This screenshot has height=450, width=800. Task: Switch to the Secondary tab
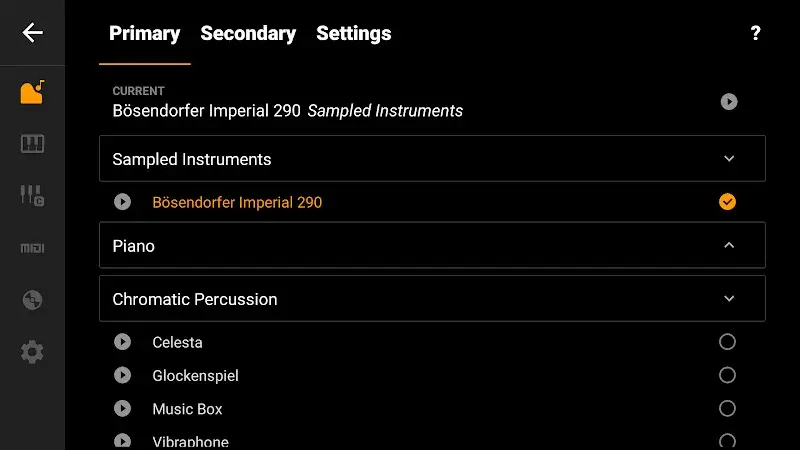(248, 33)
